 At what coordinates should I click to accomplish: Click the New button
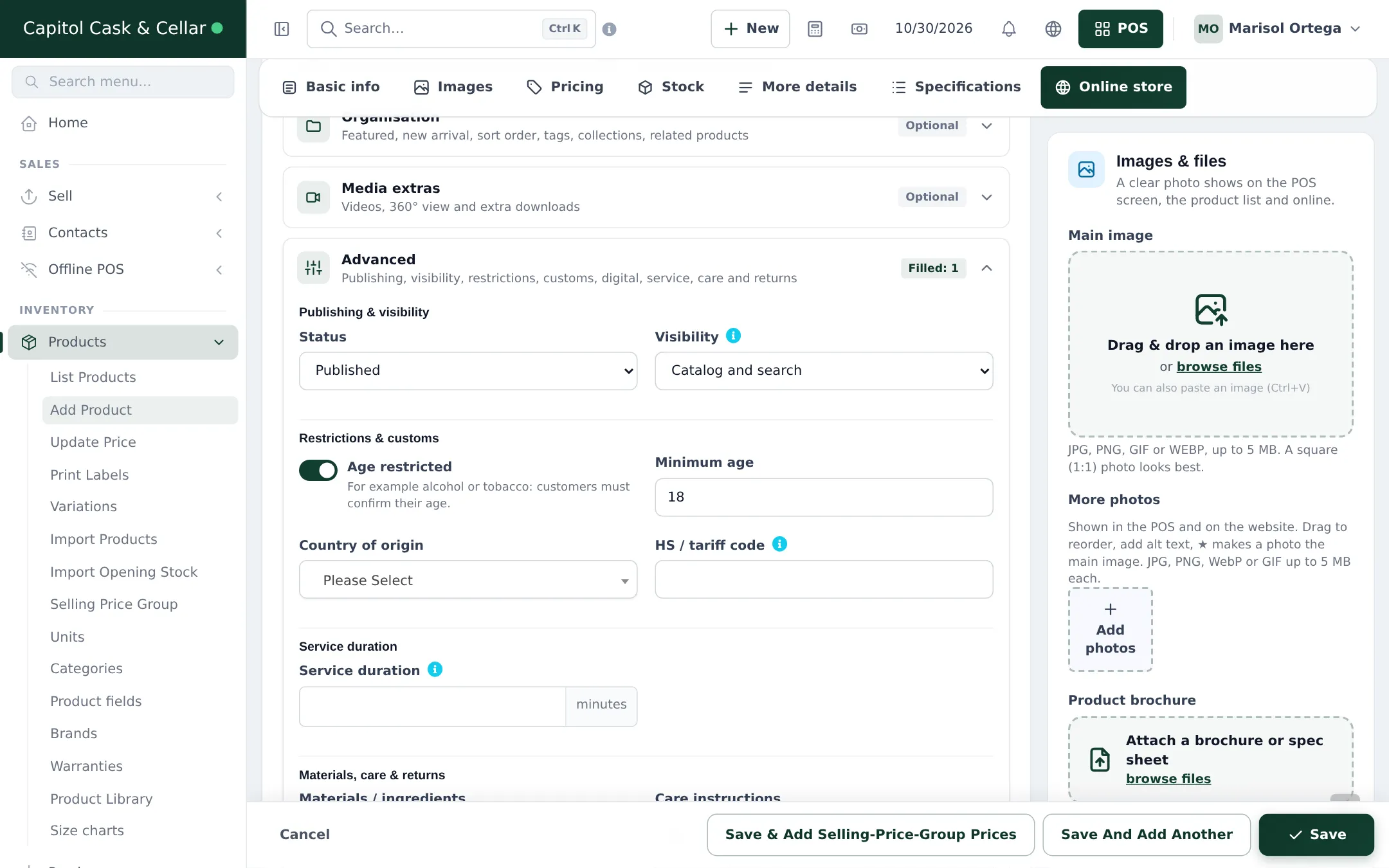750,29
